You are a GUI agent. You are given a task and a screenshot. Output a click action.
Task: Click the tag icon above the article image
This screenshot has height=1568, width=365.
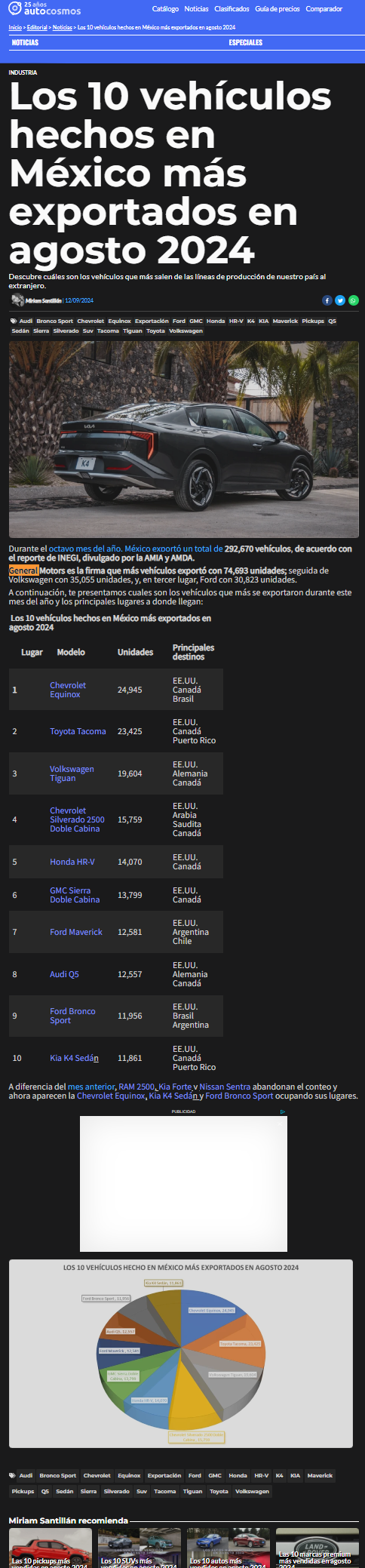[13, 321]
